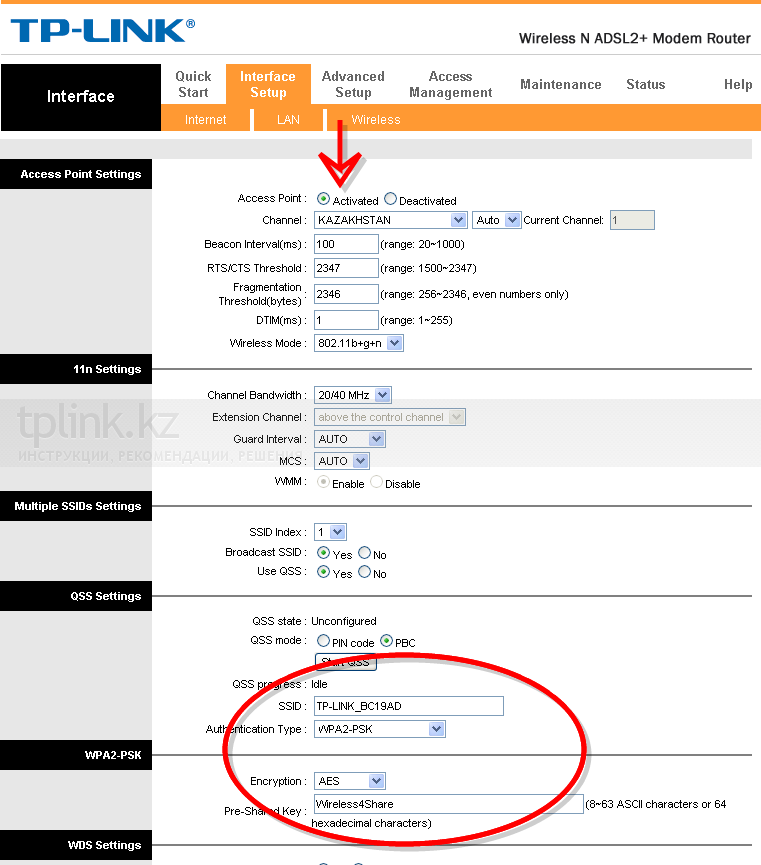Choose Yes for Use QSS
The height and width of the screenshot is (865, 761).
[323, 572]
